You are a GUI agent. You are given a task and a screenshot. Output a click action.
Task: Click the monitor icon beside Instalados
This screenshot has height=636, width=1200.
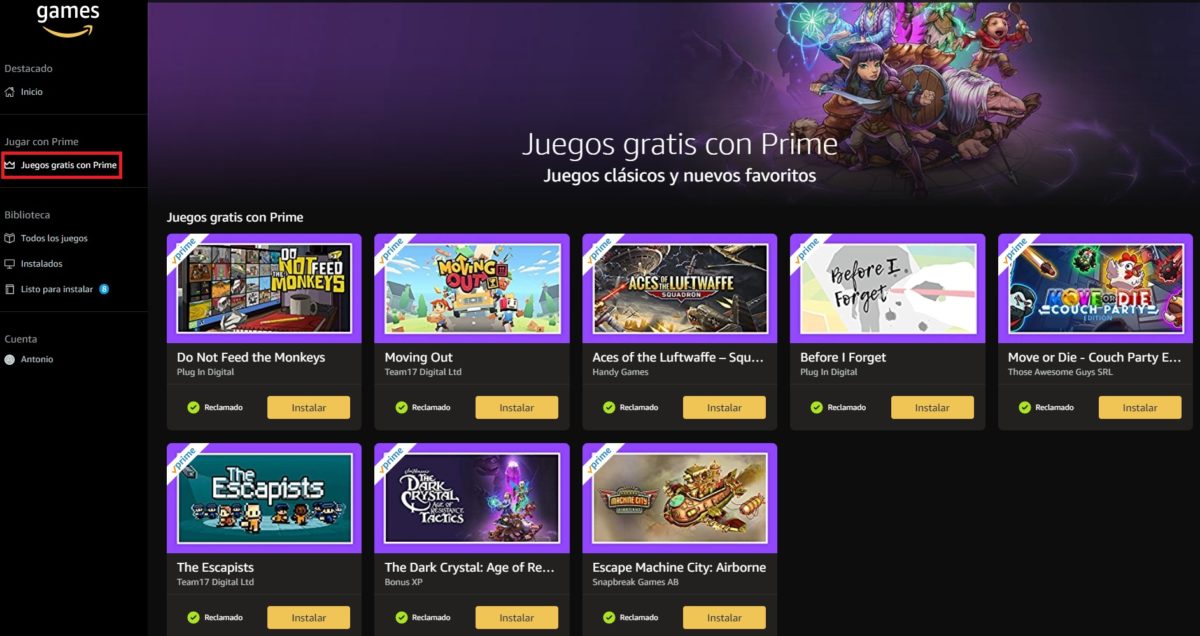point(10,264)
